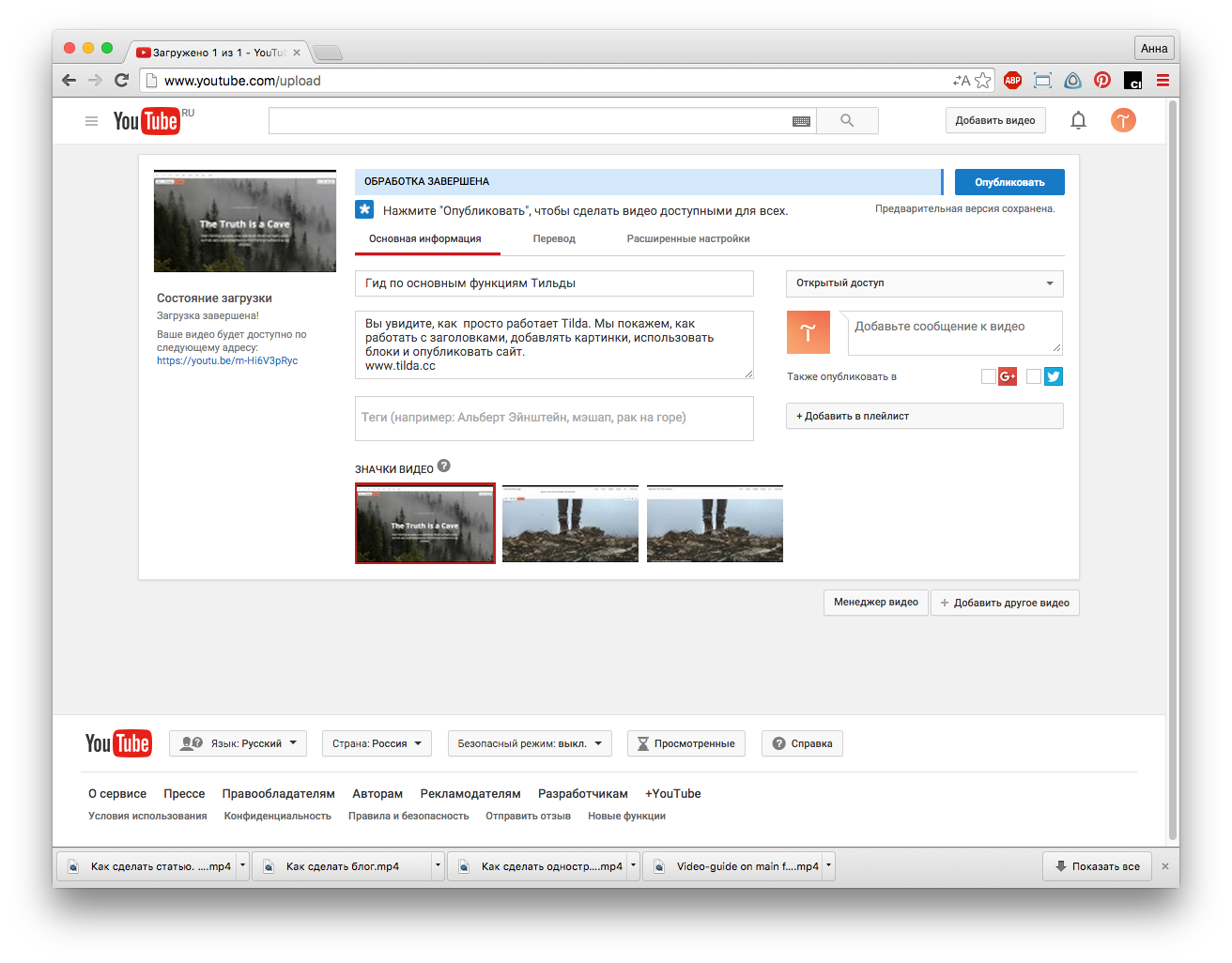The width and height of the screenshot is (1232, 963).
Task: Enable the Twitter sharing checkbox
Action: [x=1034, y=376]
